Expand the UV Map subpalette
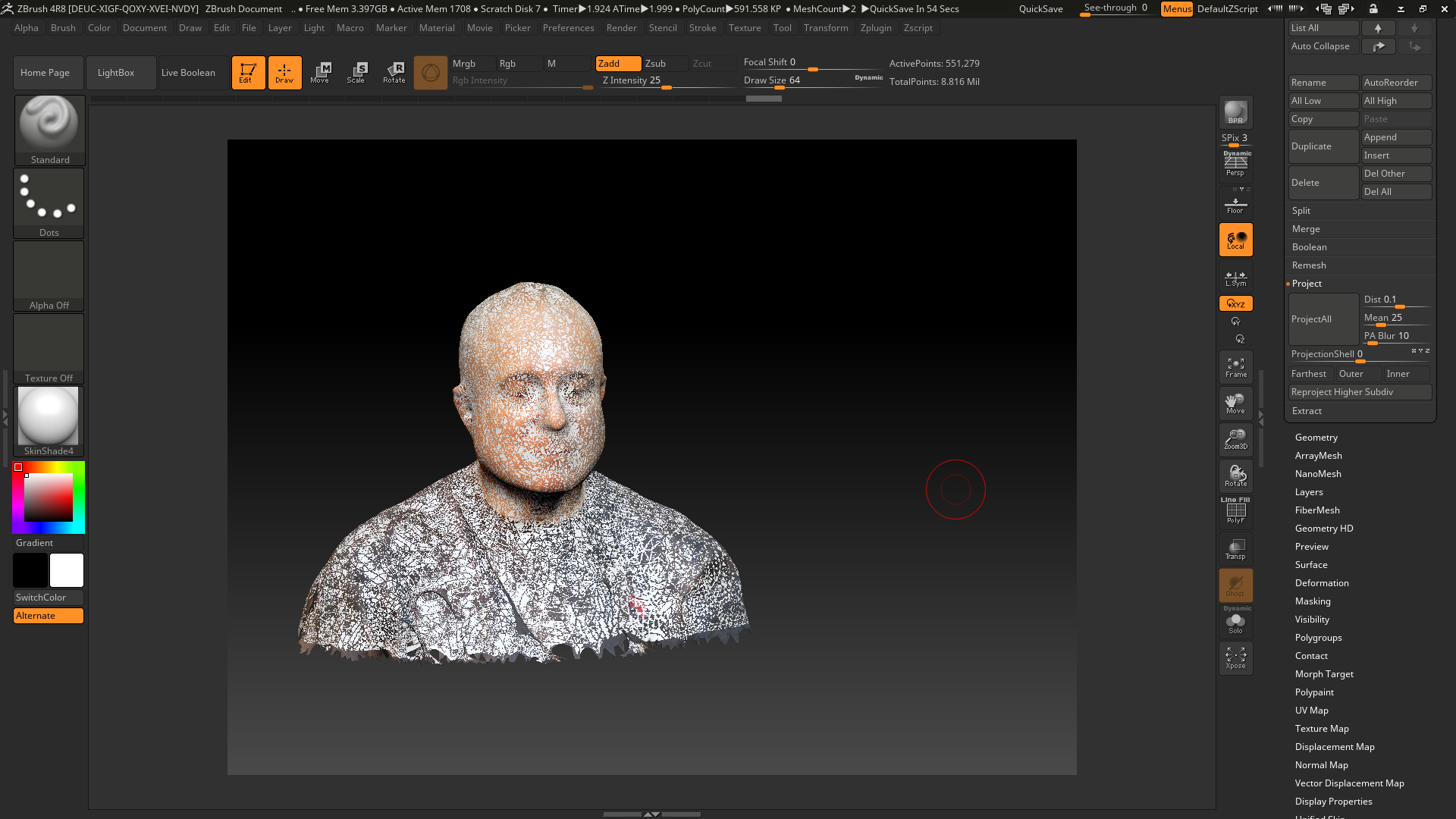1456x819 pixels. click(1312, 711)
